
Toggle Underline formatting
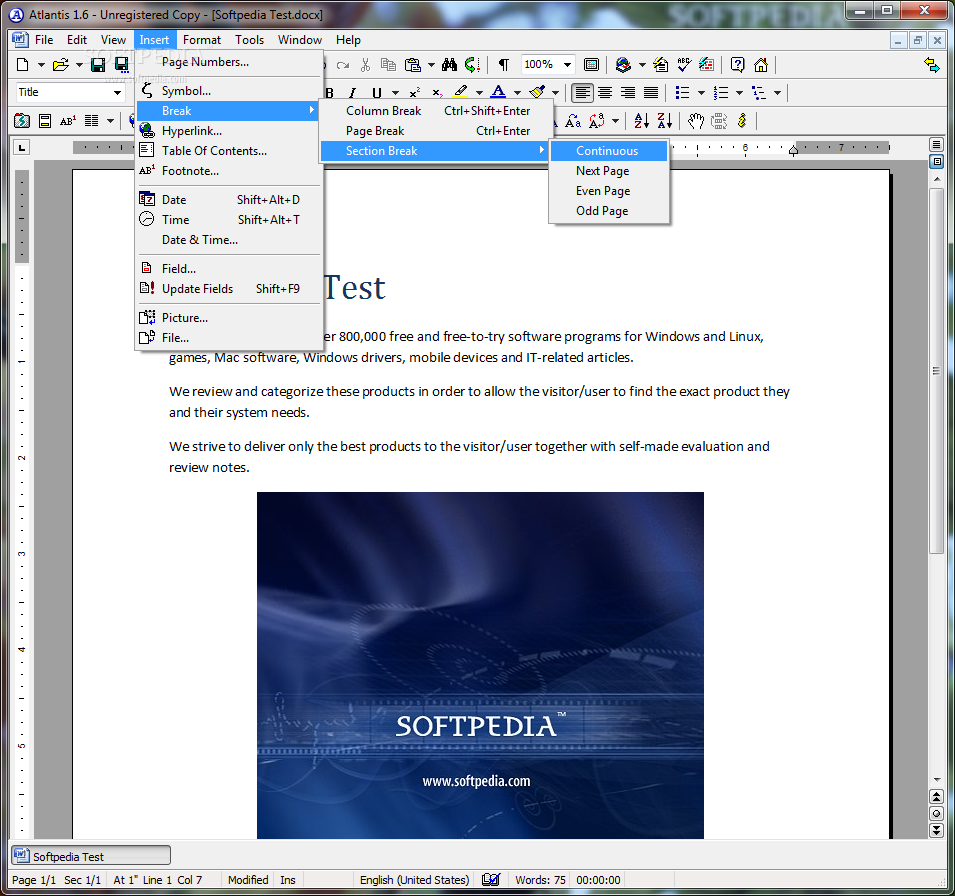[x=376, y=93]
